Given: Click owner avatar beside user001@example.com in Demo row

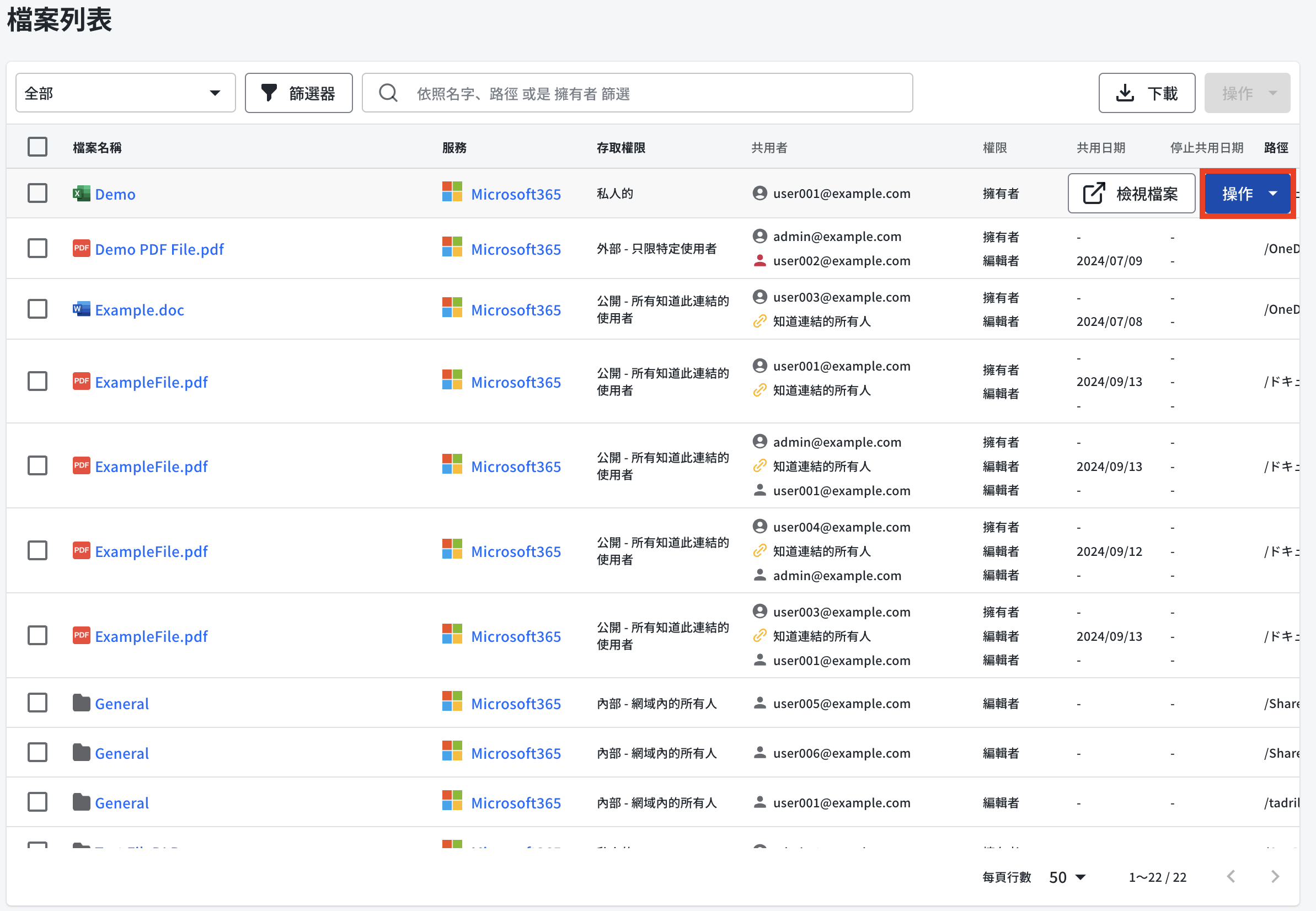Looking at the screenshot, I should (760, 193).
